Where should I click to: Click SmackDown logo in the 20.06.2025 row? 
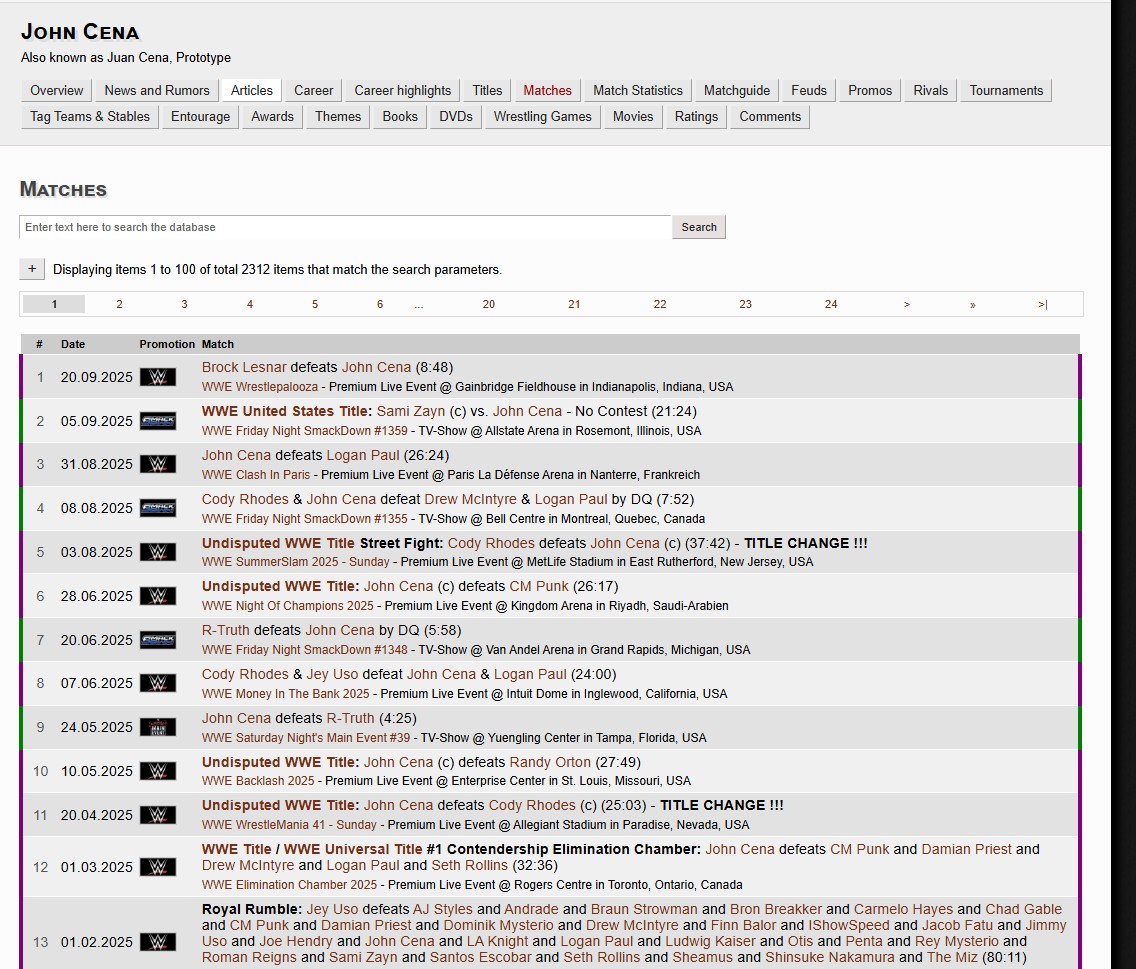click(x=157, y=640)
